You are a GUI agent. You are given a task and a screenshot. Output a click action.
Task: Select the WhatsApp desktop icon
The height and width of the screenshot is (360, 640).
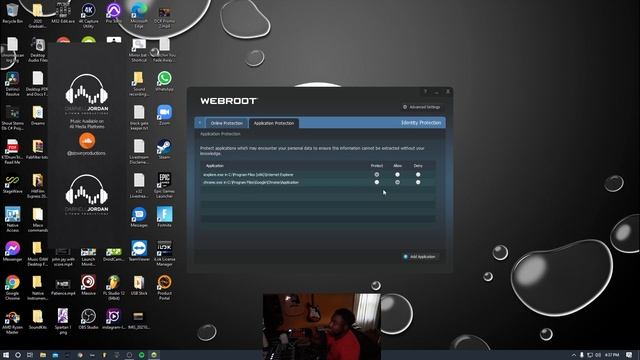[x=164, y=81]
